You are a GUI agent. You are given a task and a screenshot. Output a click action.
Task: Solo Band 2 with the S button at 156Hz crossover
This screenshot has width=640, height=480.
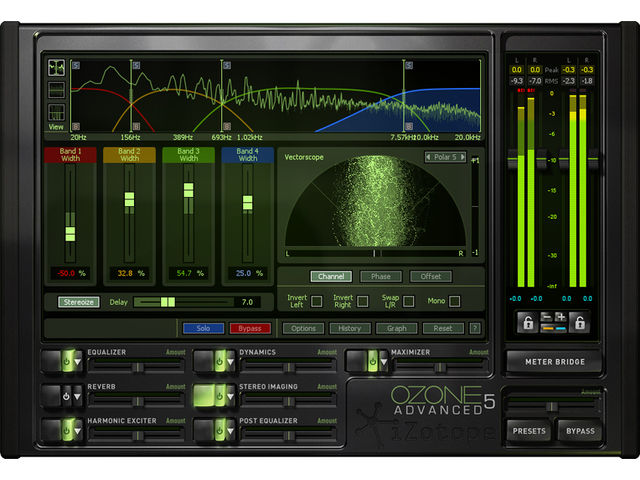pos(136,65)
